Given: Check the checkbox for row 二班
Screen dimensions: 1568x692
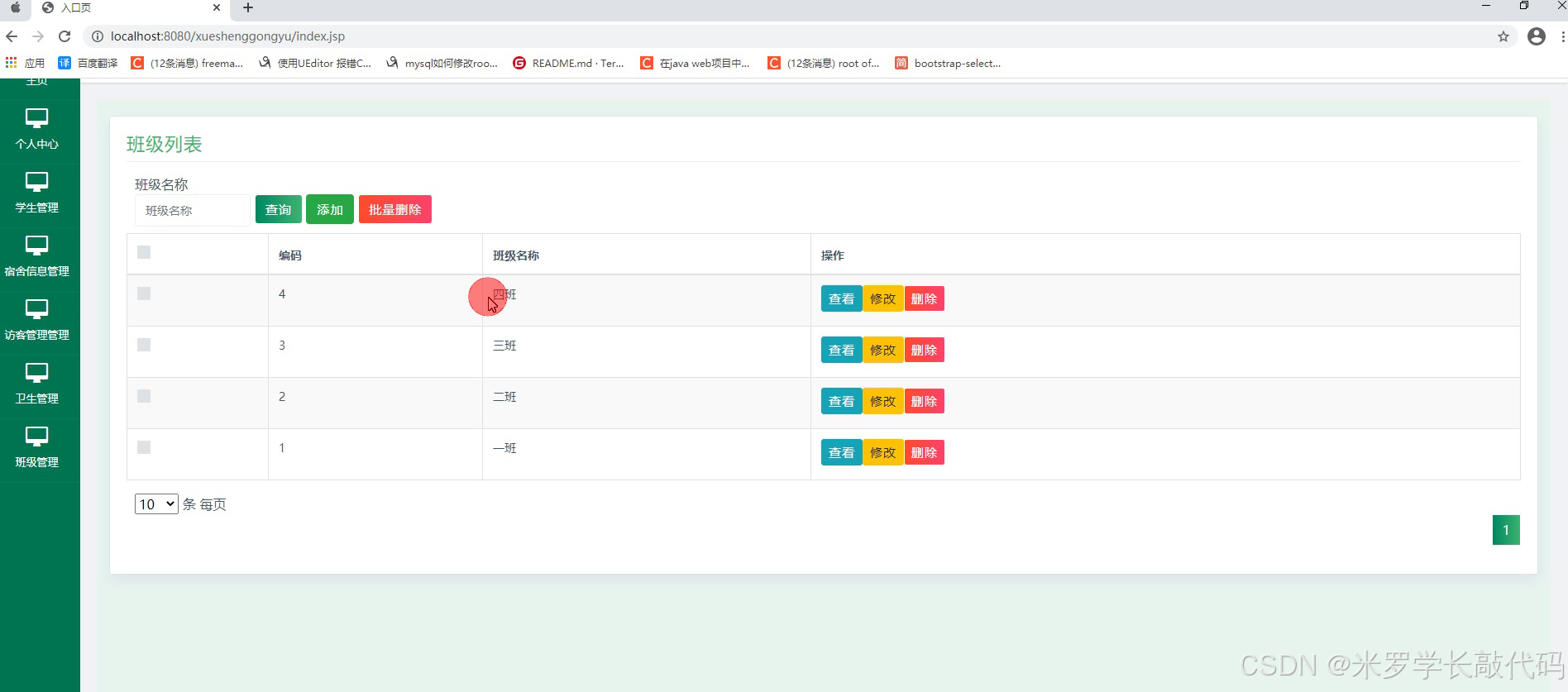Looking at the screenshot, I should (144, 396).
